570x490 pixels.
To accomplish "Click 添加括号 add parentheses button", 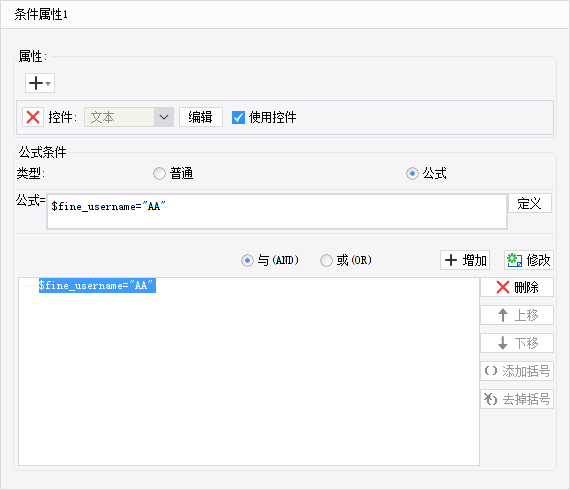I will click(517, 371).
